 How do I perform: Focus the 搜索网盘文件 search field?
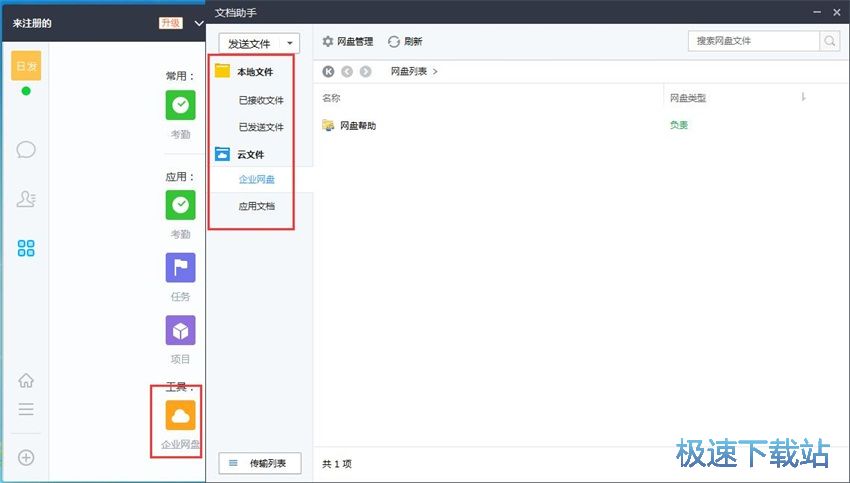[754, 41]
